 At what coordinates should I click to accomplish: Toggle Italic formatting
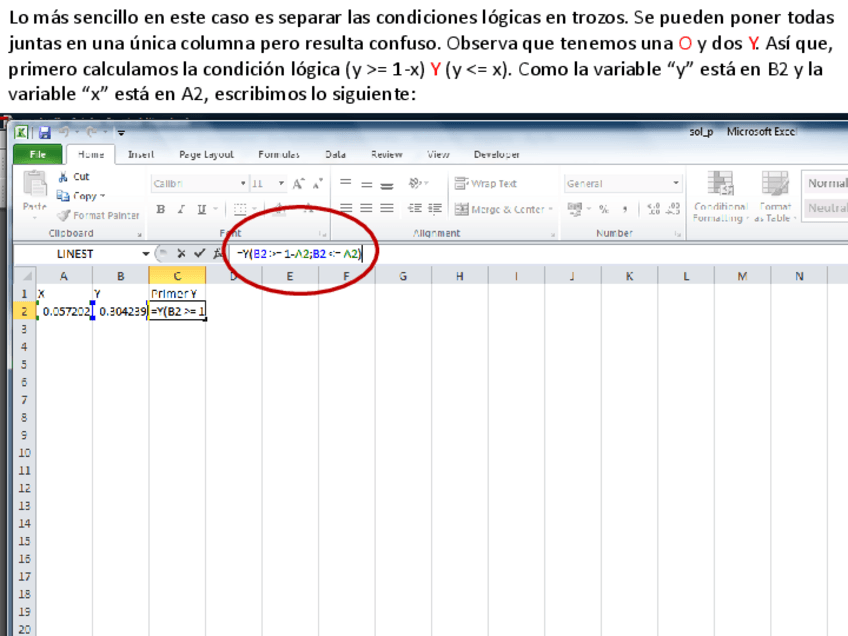click(x=181, y=209)
